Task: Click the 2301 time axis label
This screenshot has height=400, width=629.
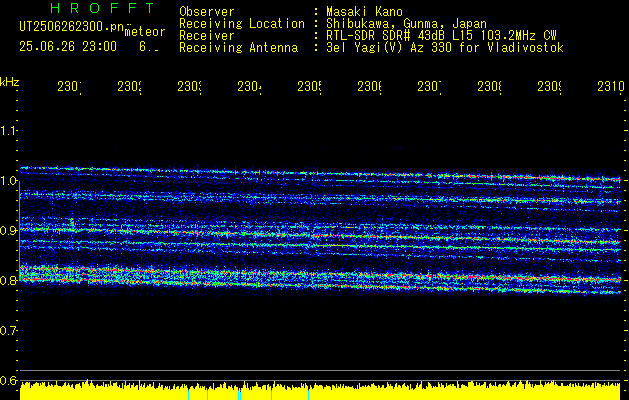Action: point(70,86)
